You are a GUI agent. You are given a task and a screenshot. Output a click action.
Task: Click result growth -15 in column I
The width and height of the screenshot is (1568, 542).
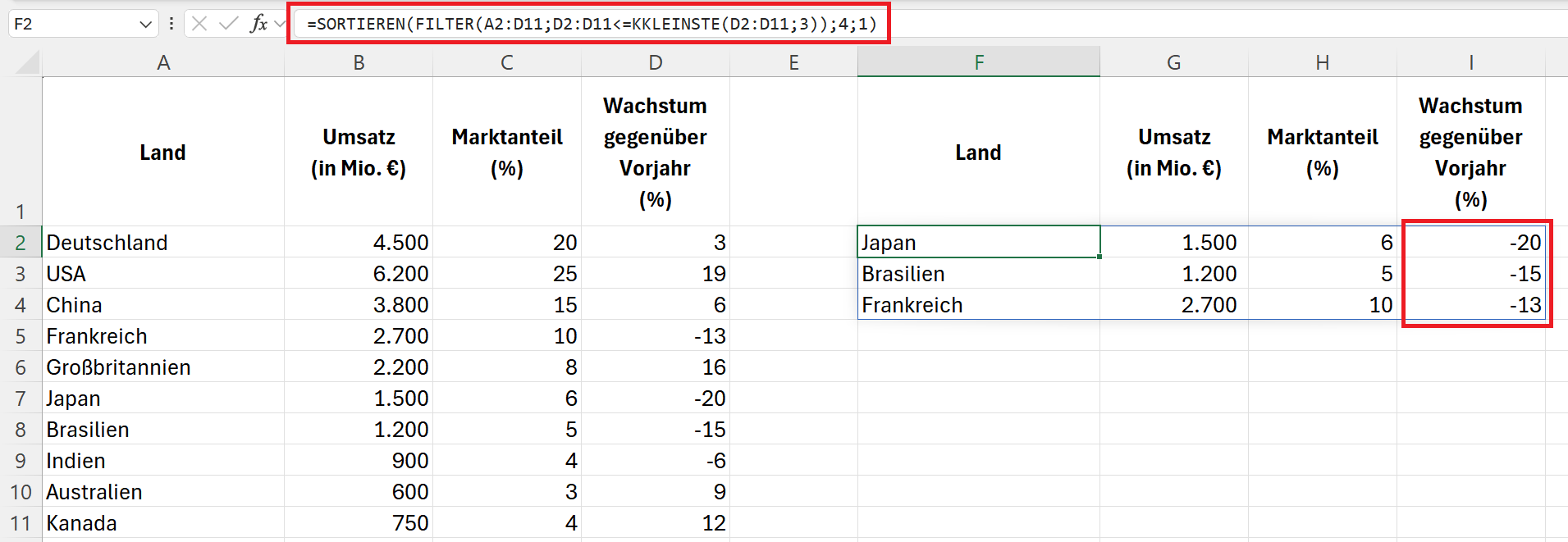click(x=1471, y=274)
